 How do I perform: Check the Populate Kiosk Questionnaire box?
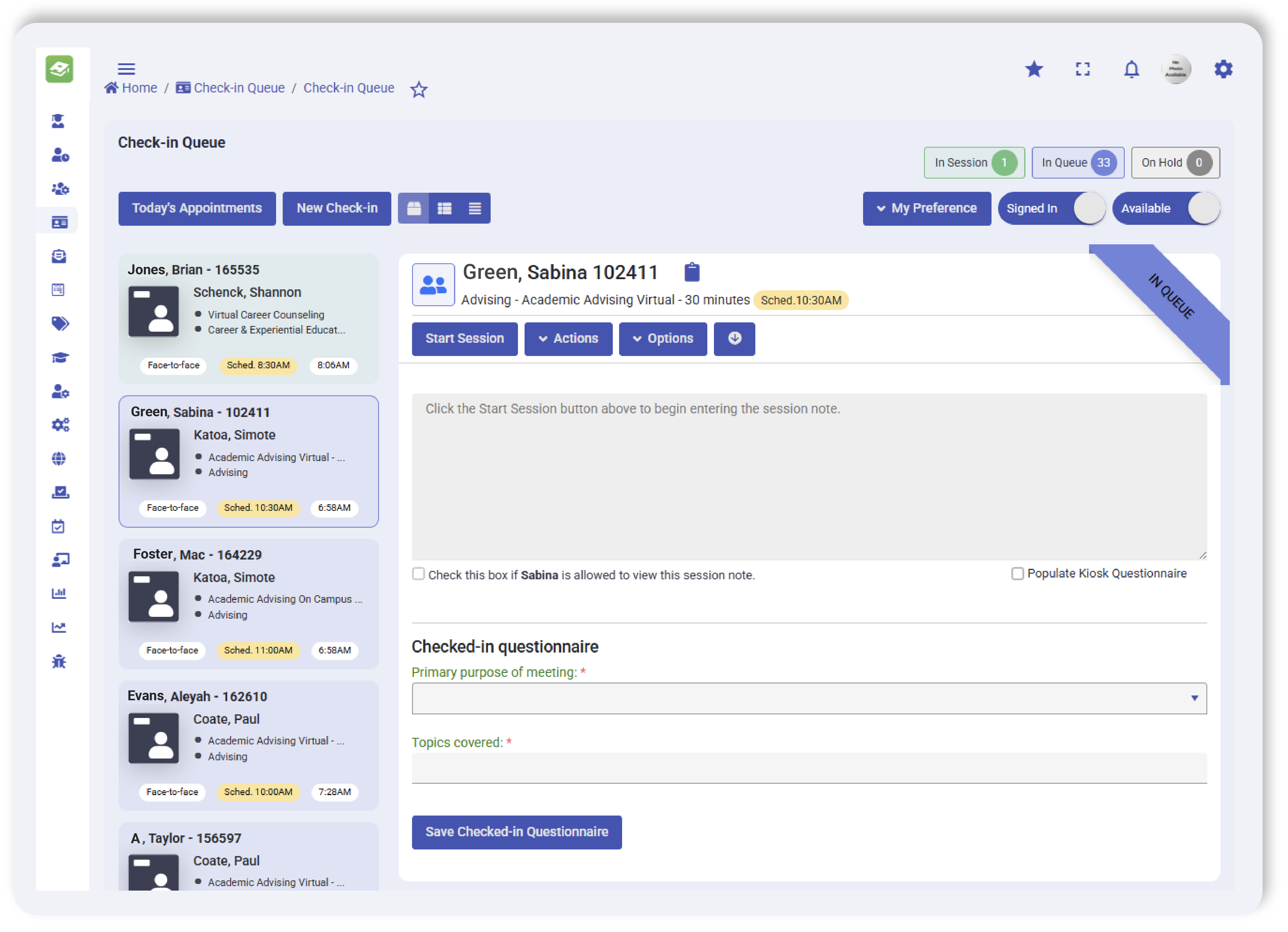pos(1017,574)
